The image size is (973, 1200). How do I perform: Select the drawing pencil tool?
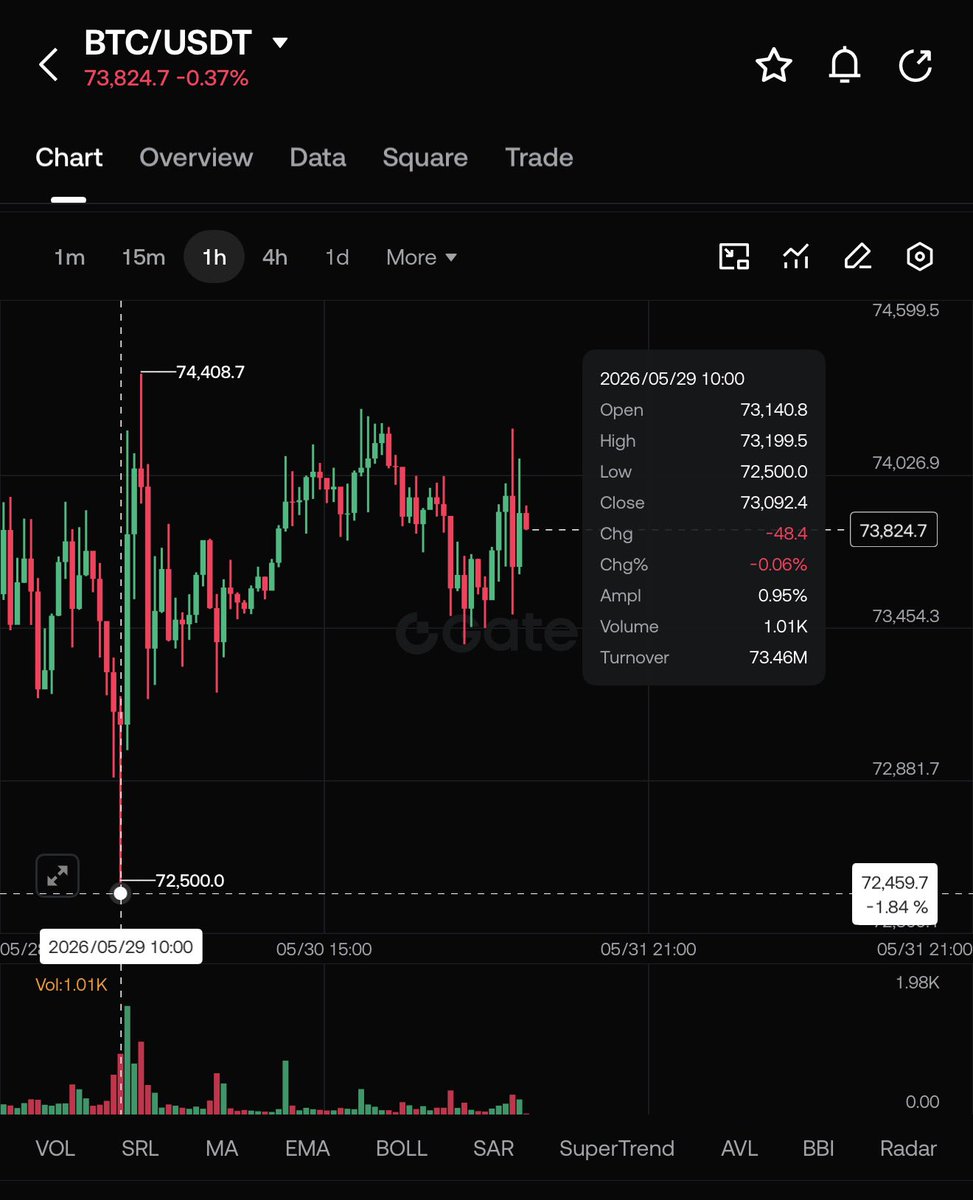[857, 257]
